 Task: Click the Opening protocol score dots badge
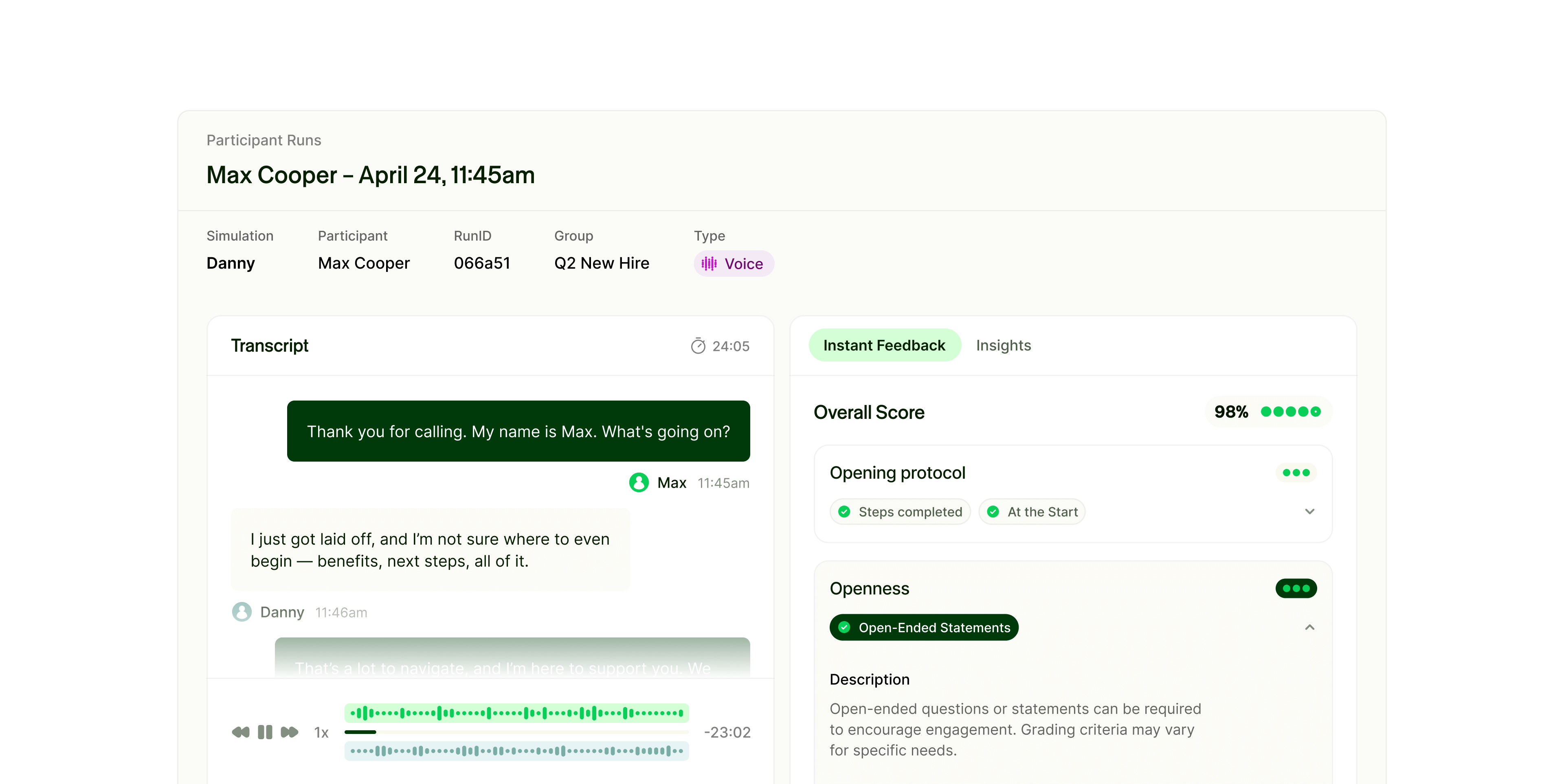point(1296,473)
